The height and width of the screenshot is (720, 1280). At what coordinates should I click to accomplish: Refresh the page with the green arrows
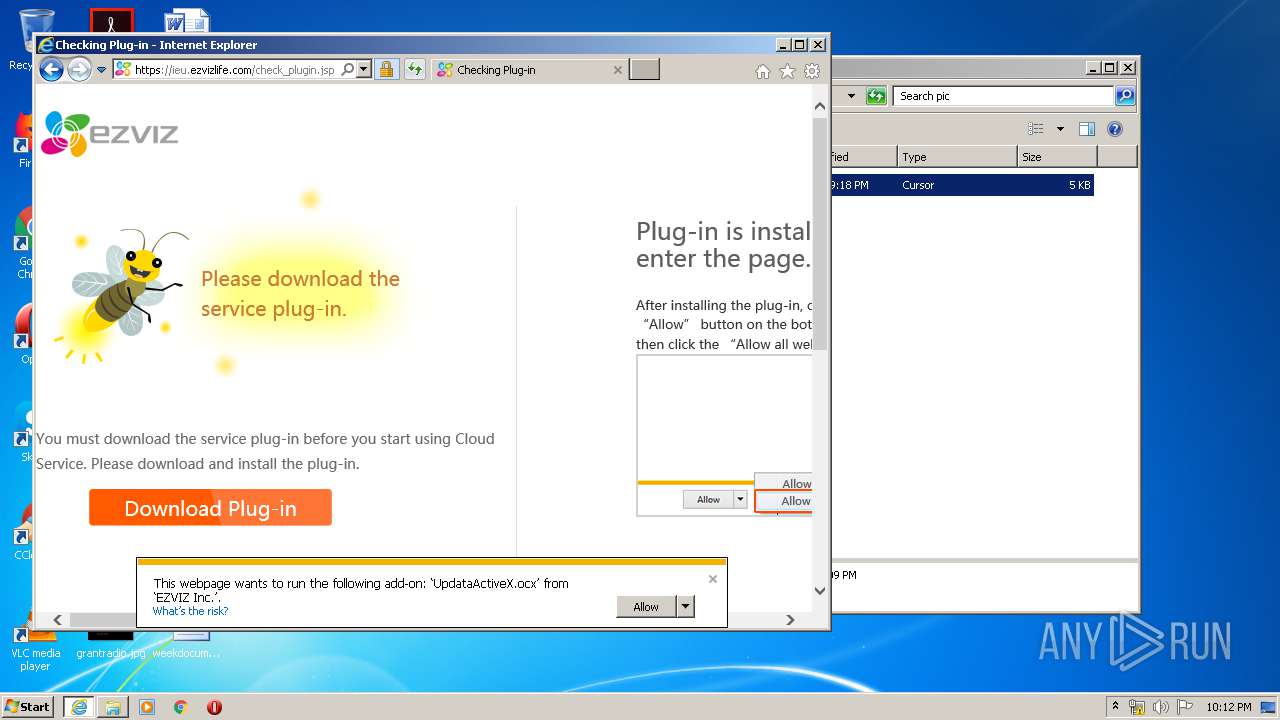click(414, 70)
